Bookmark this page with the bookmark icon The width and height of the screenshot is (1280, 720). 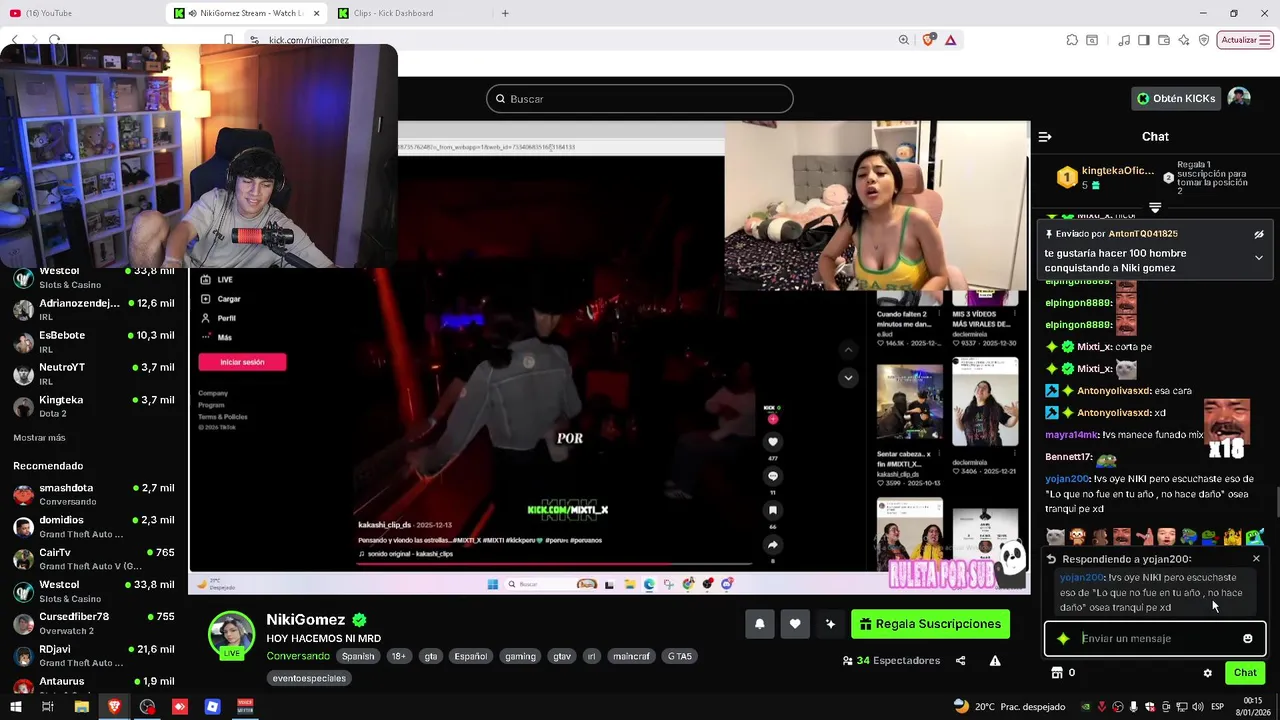pyautogui.click(x=229, y=40)
